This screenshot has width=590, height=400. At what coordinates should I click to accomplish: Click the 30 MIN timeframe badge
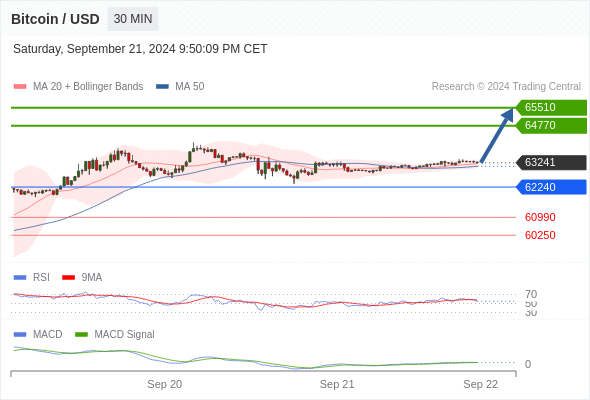point(133,19)
